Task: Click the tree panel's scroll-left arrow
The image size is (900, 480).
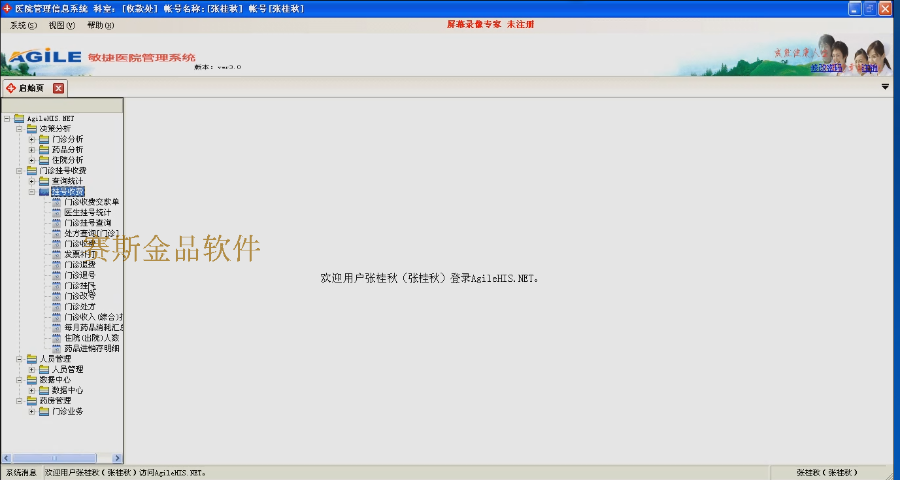Action: (6, 458)
